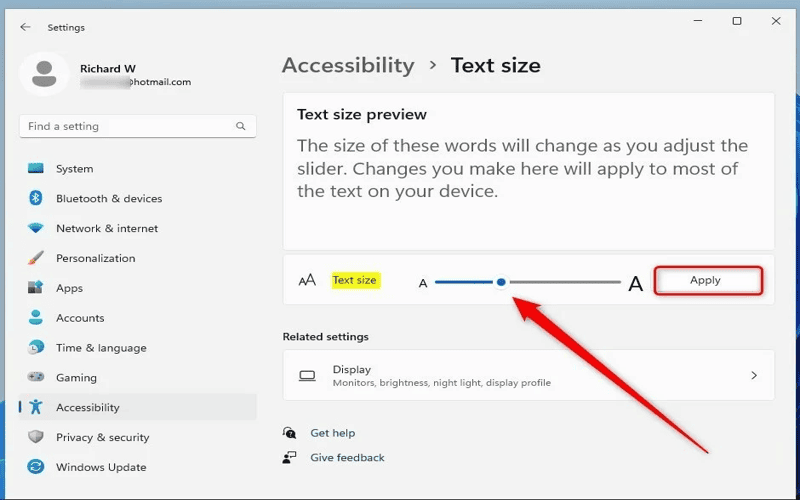Viewport: 800px width, 500px height.
Task: Open the System icon in sidebar
Action: [36, 168]
